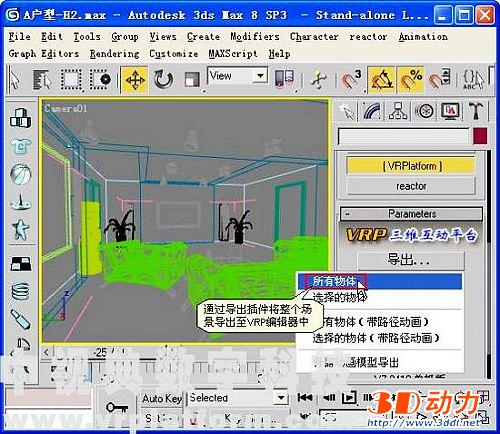Open the Create menu
The height and width of the screenshot is (434, 500).
(x=203, y=36)
